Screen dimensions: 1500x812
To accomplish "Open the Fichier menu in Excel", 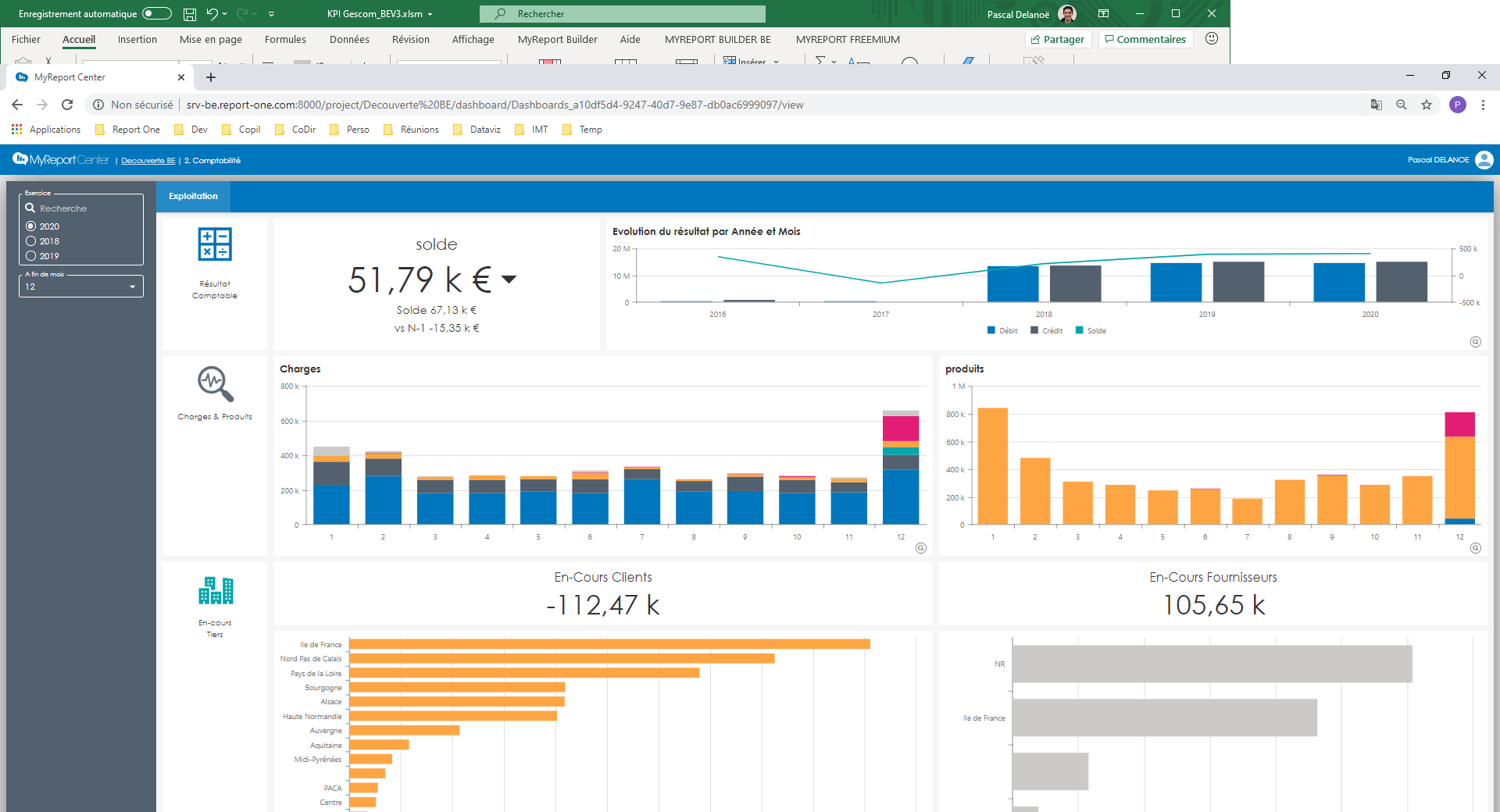I will pos(26,40).
